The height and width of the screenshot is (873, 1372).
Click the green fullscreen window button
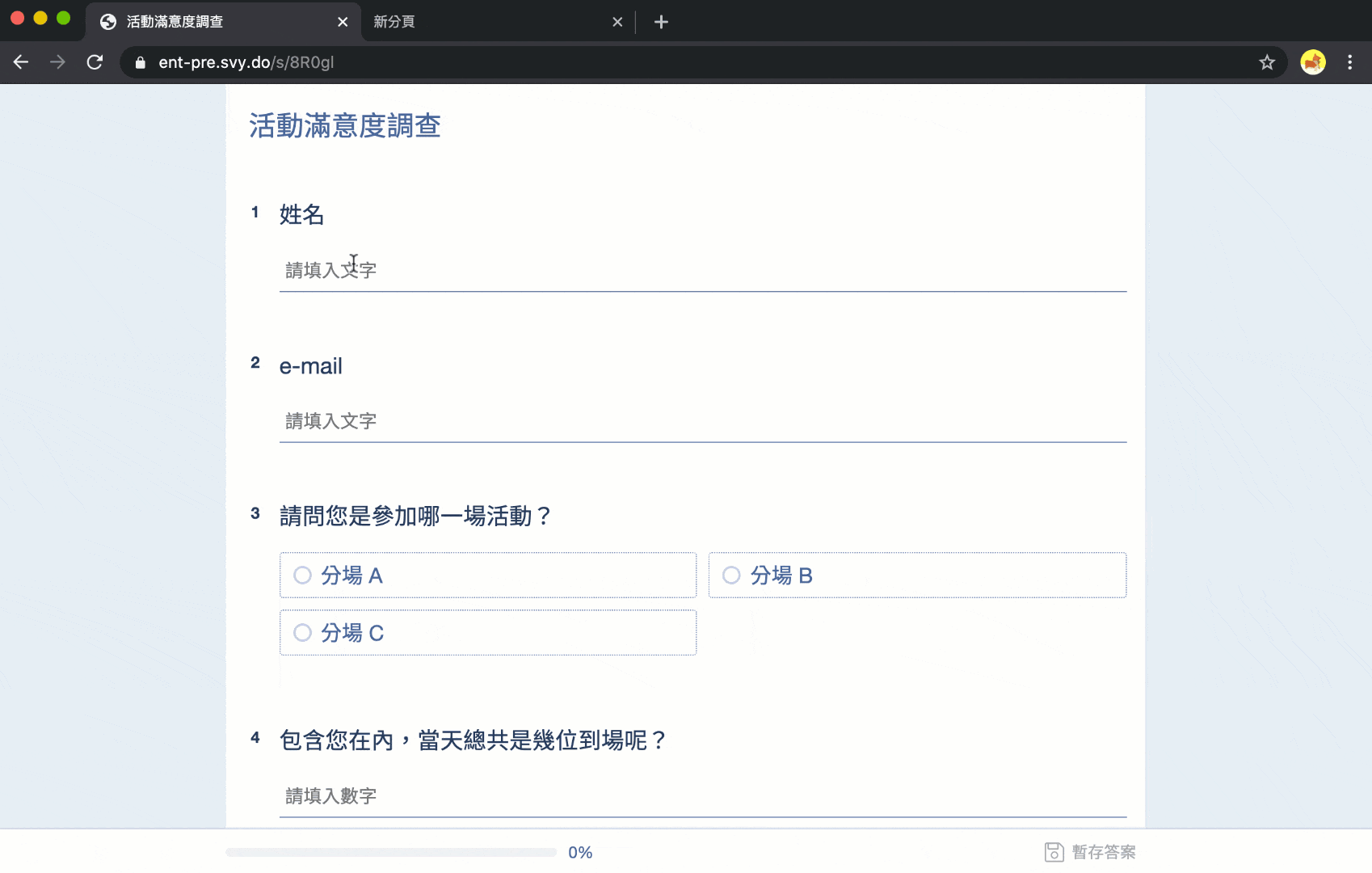point(64,18)
